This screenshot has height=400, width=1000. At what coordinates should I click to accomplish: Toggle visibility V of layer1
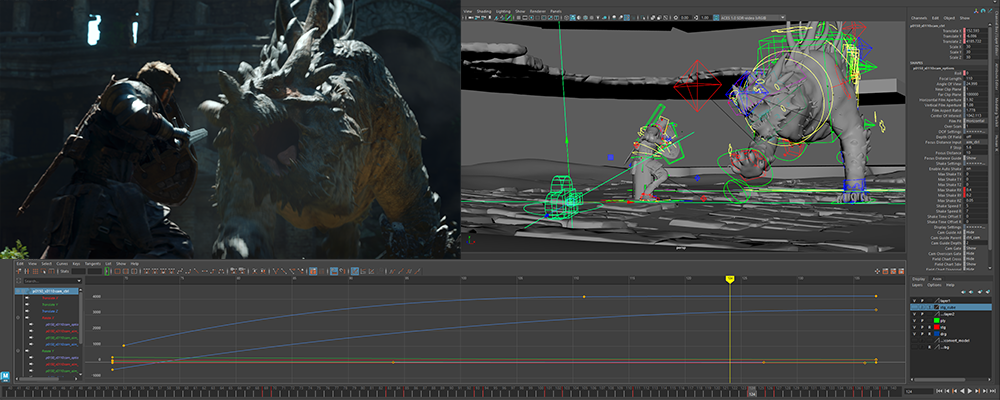click(914, 299)
